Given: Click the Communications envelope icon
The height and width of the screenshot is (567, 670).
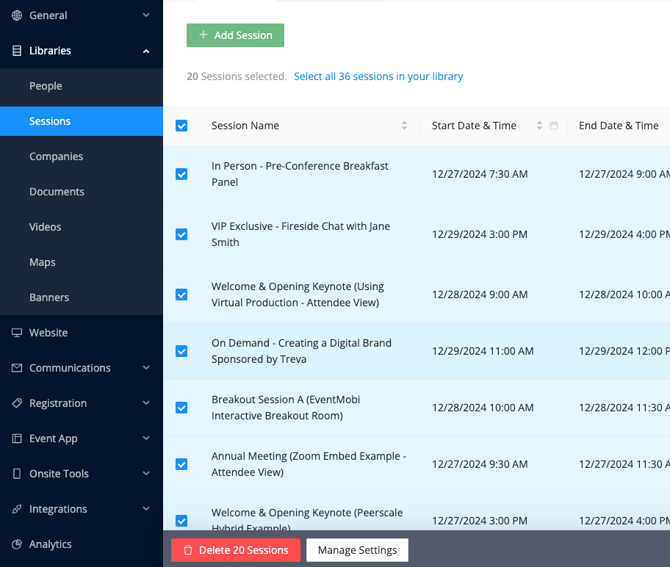Looking at the screenshot, I should [17, 368].
